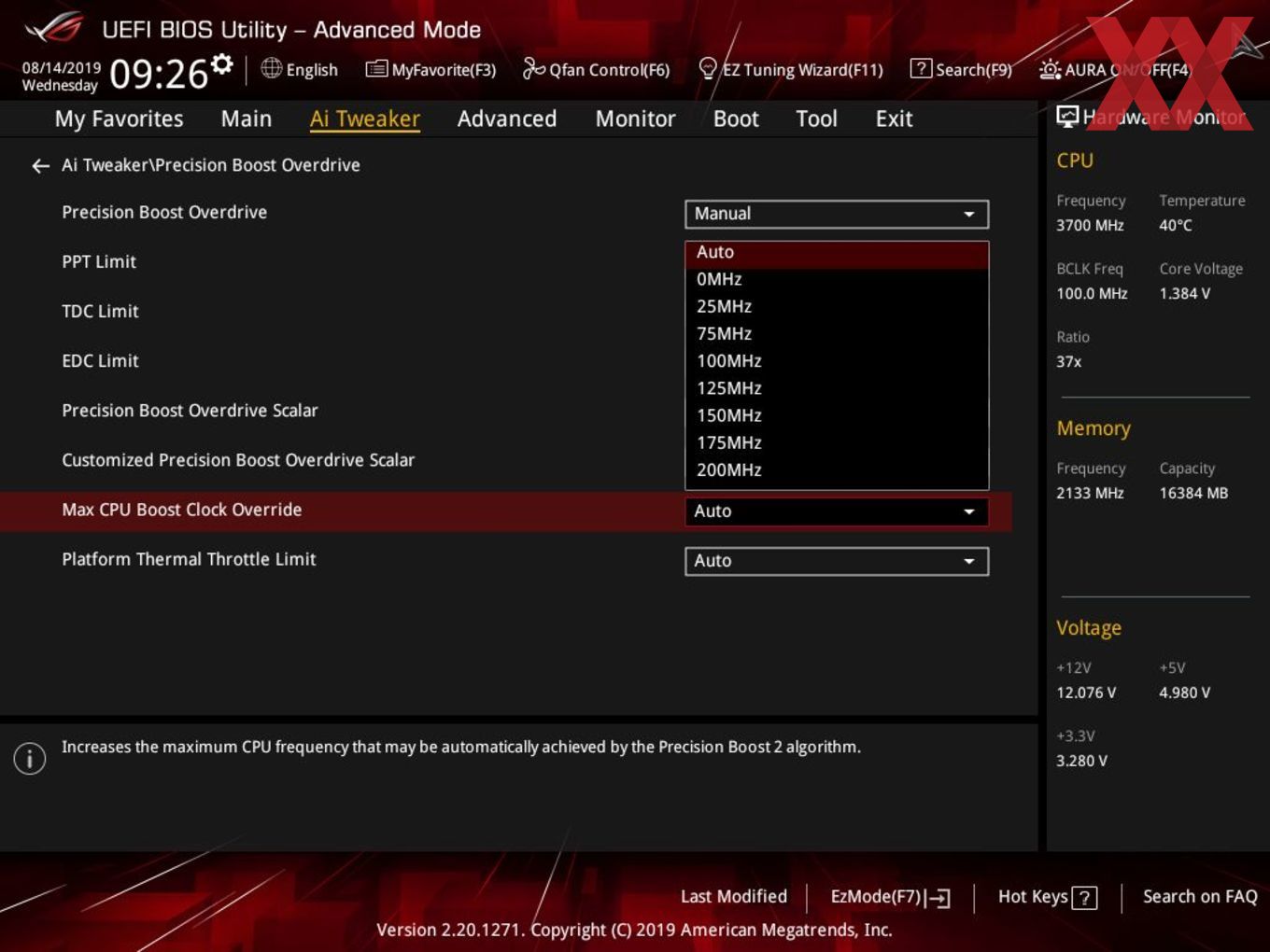The width and height of the screenshot is (1270, 952).
Task: Click the Ratio value 37x
Action: click(1068, 361)
